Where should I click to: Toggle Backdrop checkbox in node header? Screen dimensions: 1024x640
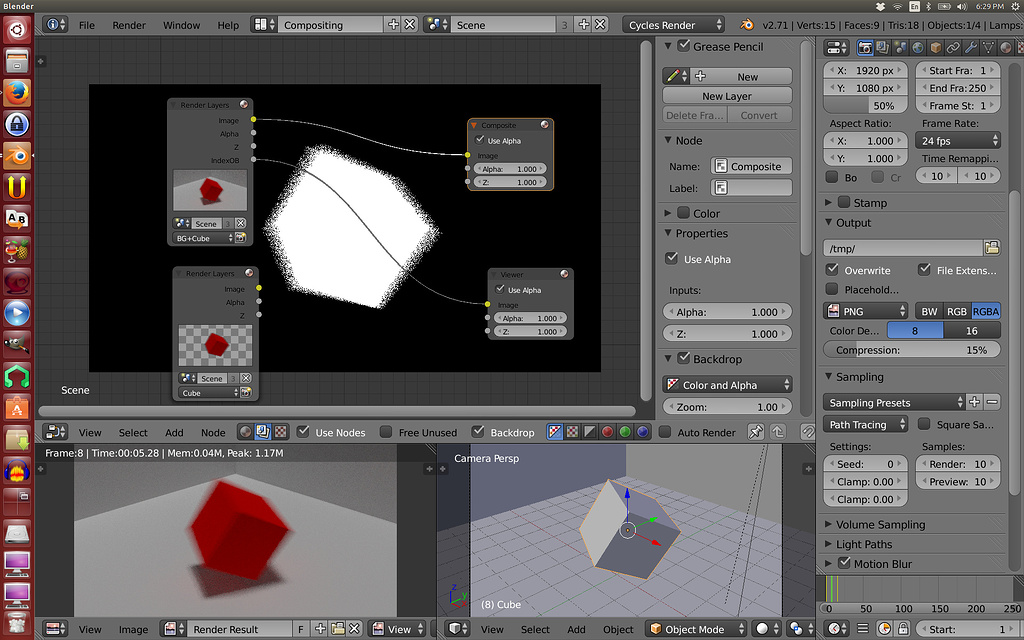click(x=478, y=432)
